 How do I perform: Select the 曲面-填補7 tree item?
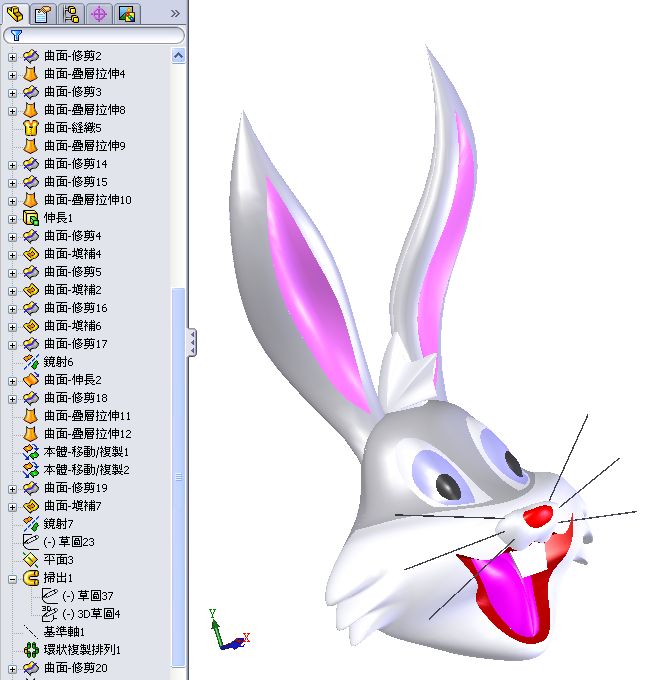[73, 506]
